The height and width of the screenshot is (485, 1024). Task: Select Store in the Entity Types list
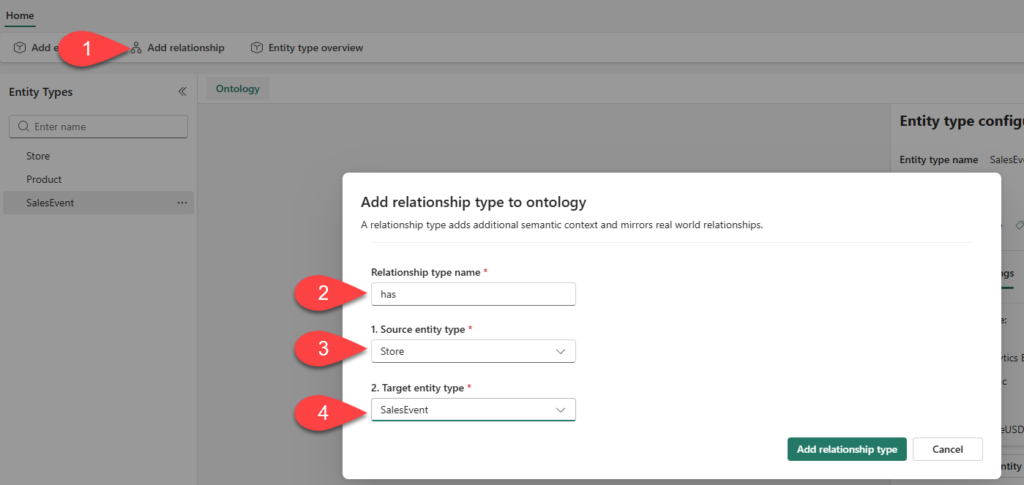pyautogui.click(x=38, y=156)
